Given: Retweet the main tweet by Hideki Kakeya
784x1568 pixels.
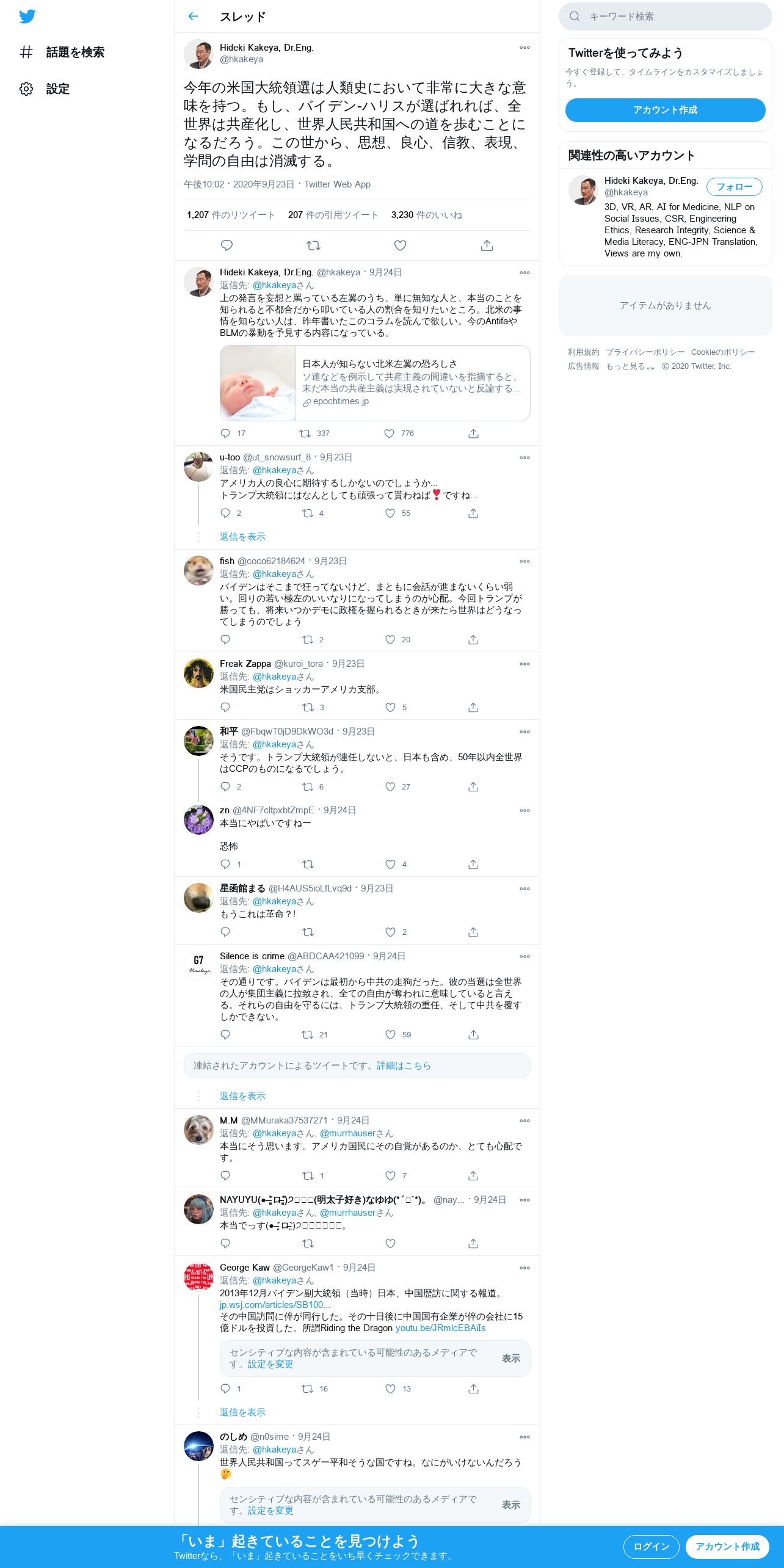Looking at the screenshot, I should [x=313, y=245].
